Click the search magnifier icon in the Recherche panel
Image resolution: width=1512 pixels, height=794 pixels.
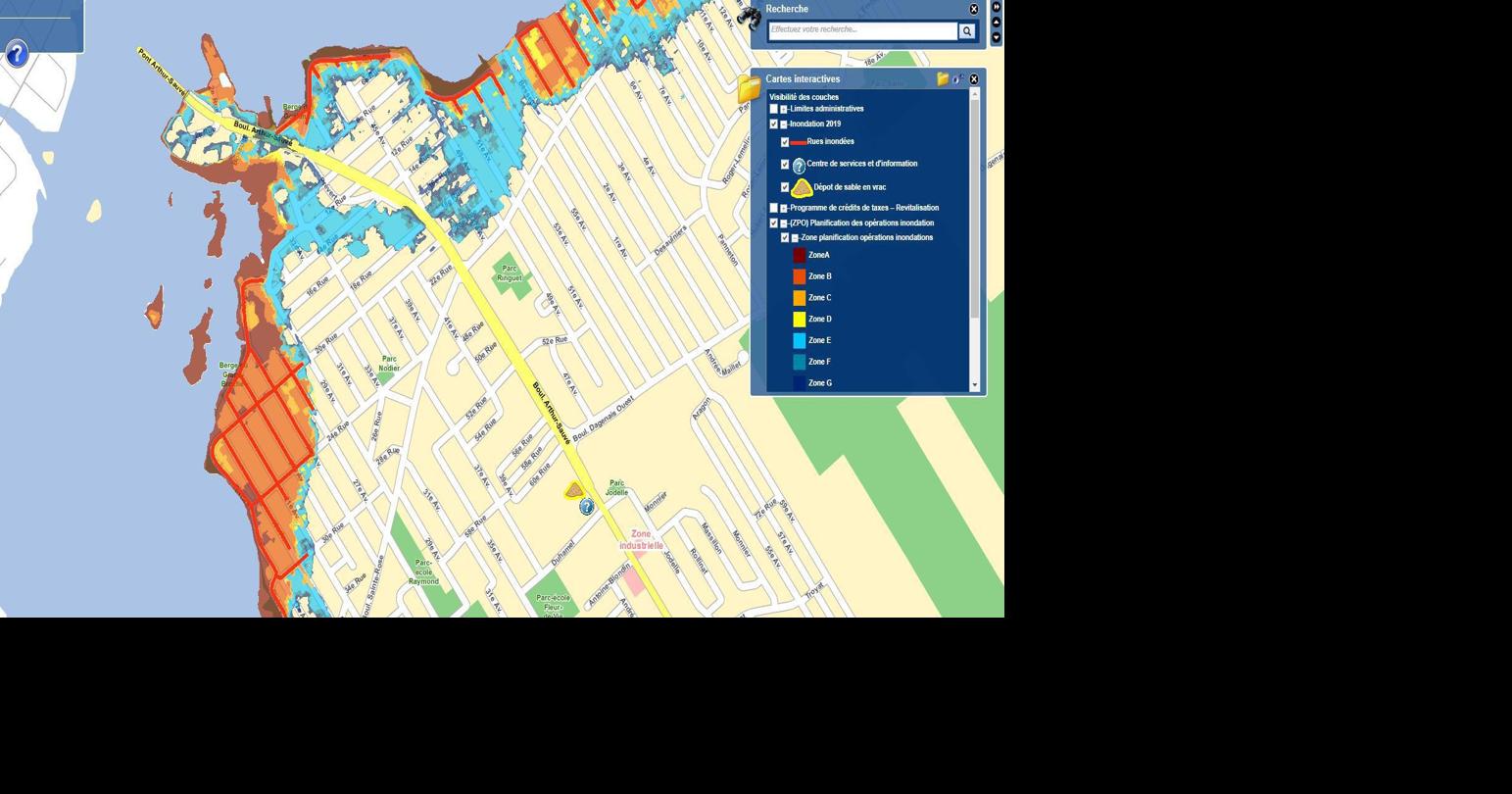click(x=967, y=30)
